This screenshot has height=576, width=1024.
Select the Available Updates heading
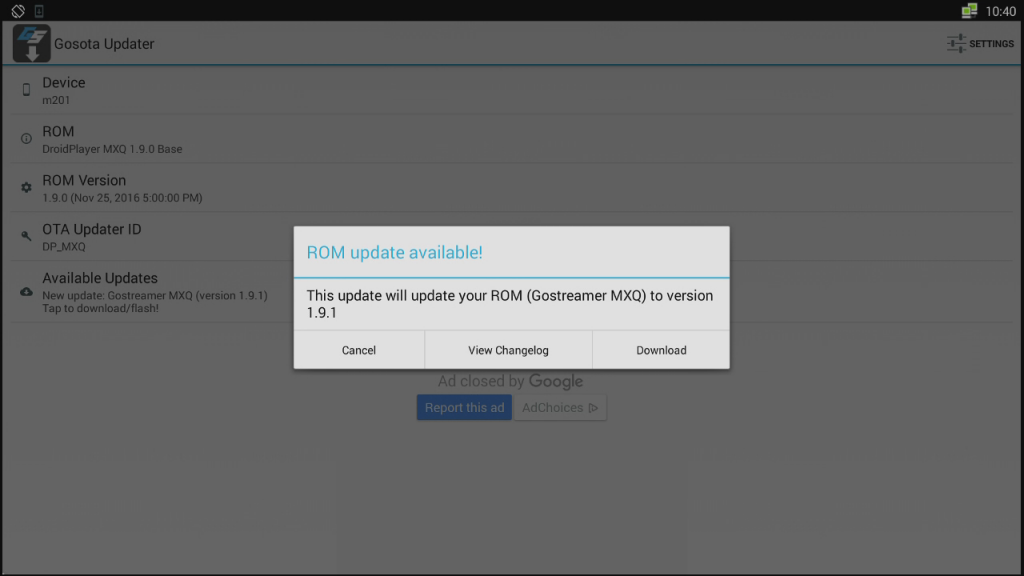[100, 278]
